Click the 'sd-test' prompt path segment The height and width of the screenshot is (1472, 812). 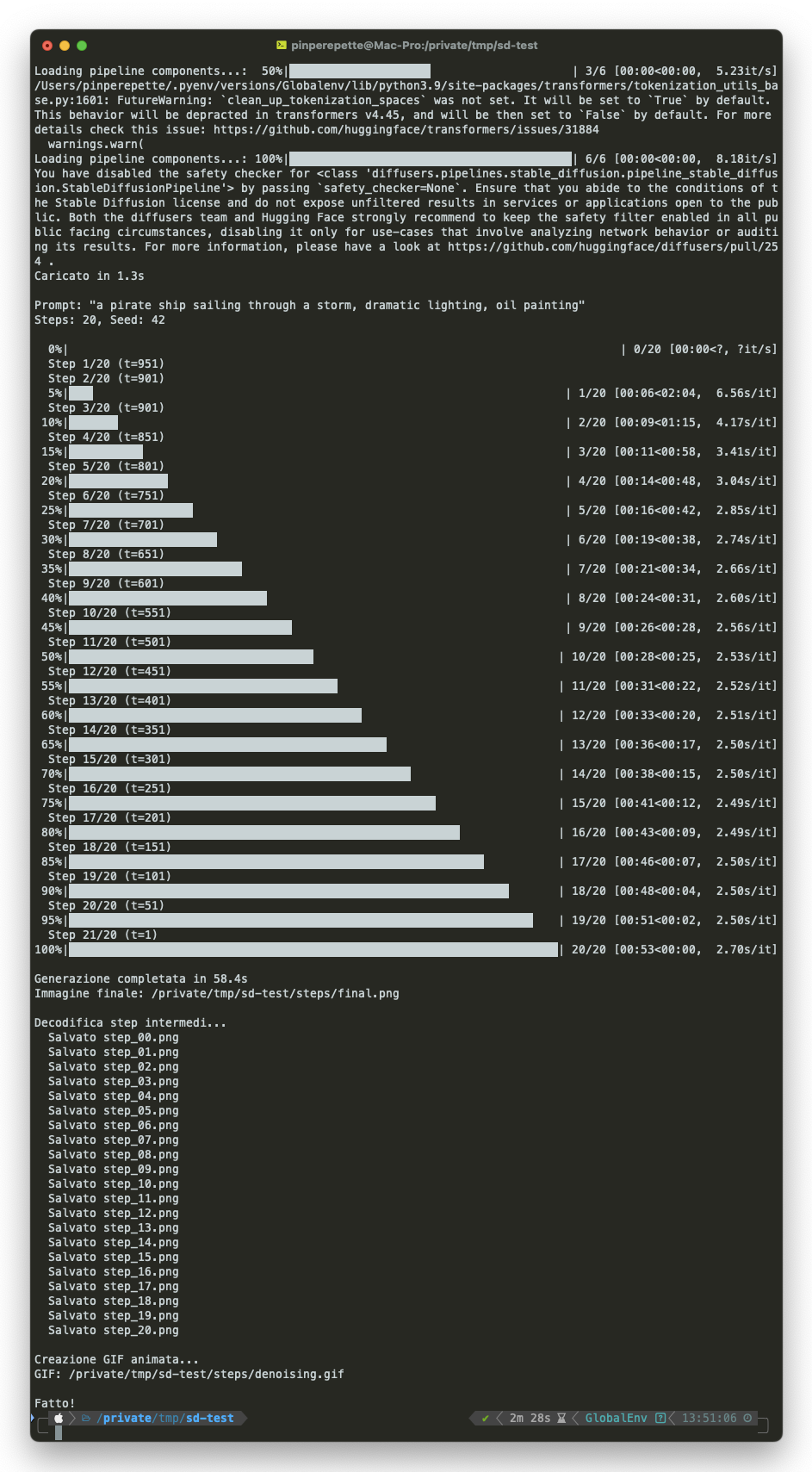[209, 1418]
